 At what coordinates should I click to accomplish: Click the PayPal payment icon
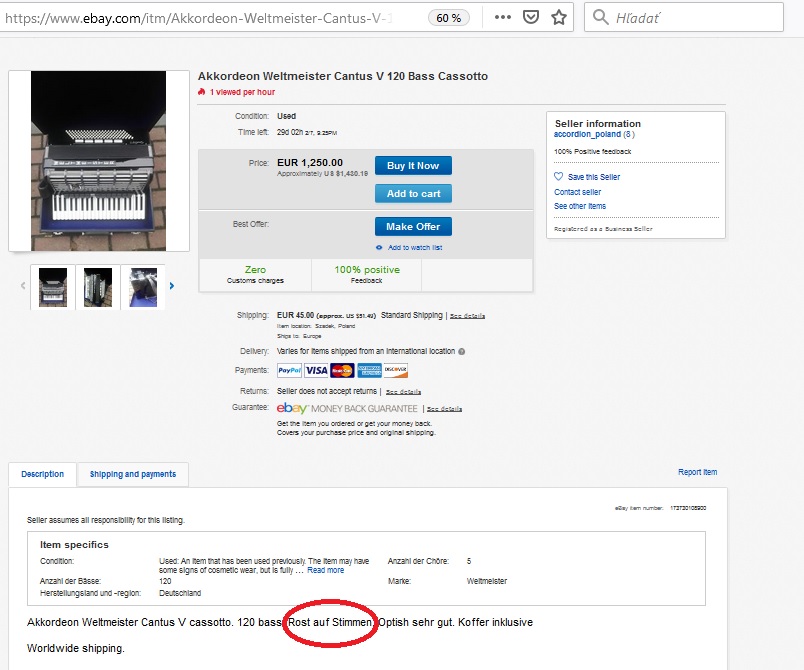click(290, 370)
